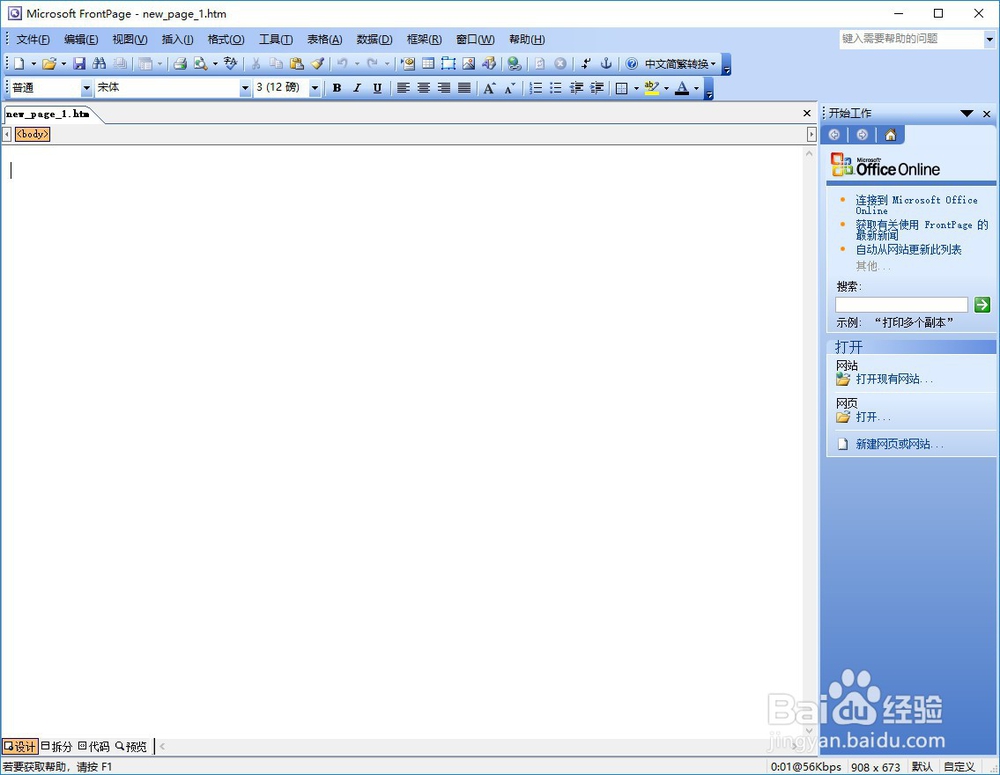This screenshot has width=1000, height=775.
Task: Toggle Italic formatting
Action: [357, 88]
